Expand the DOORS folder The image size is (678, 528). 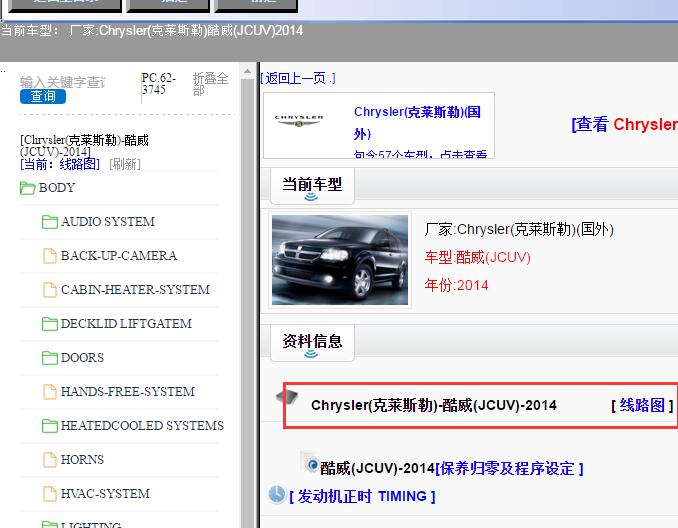click(82, 358)
